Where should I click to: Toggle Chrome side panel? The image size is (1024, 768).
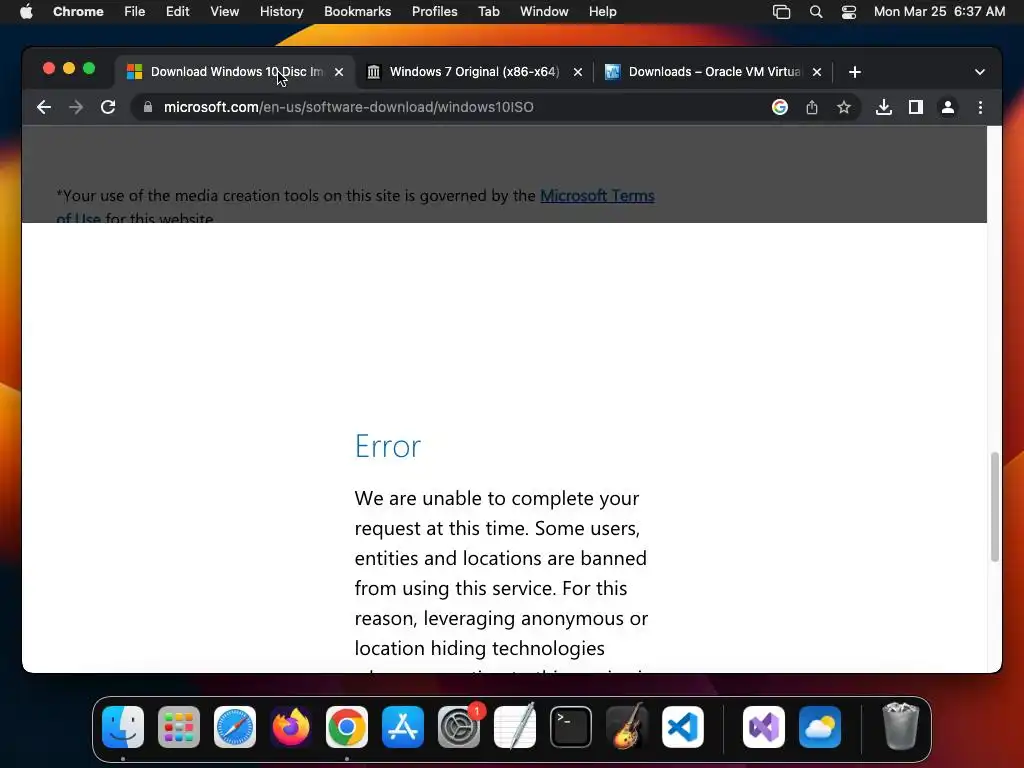[916, 107]
